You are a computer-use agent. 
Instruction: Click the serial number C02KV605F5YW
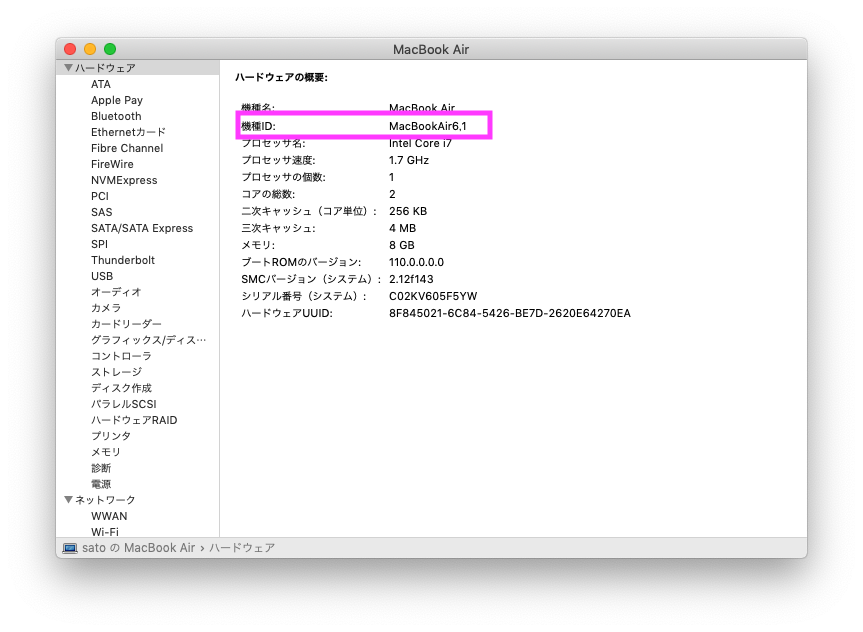[x=433, y=296]
